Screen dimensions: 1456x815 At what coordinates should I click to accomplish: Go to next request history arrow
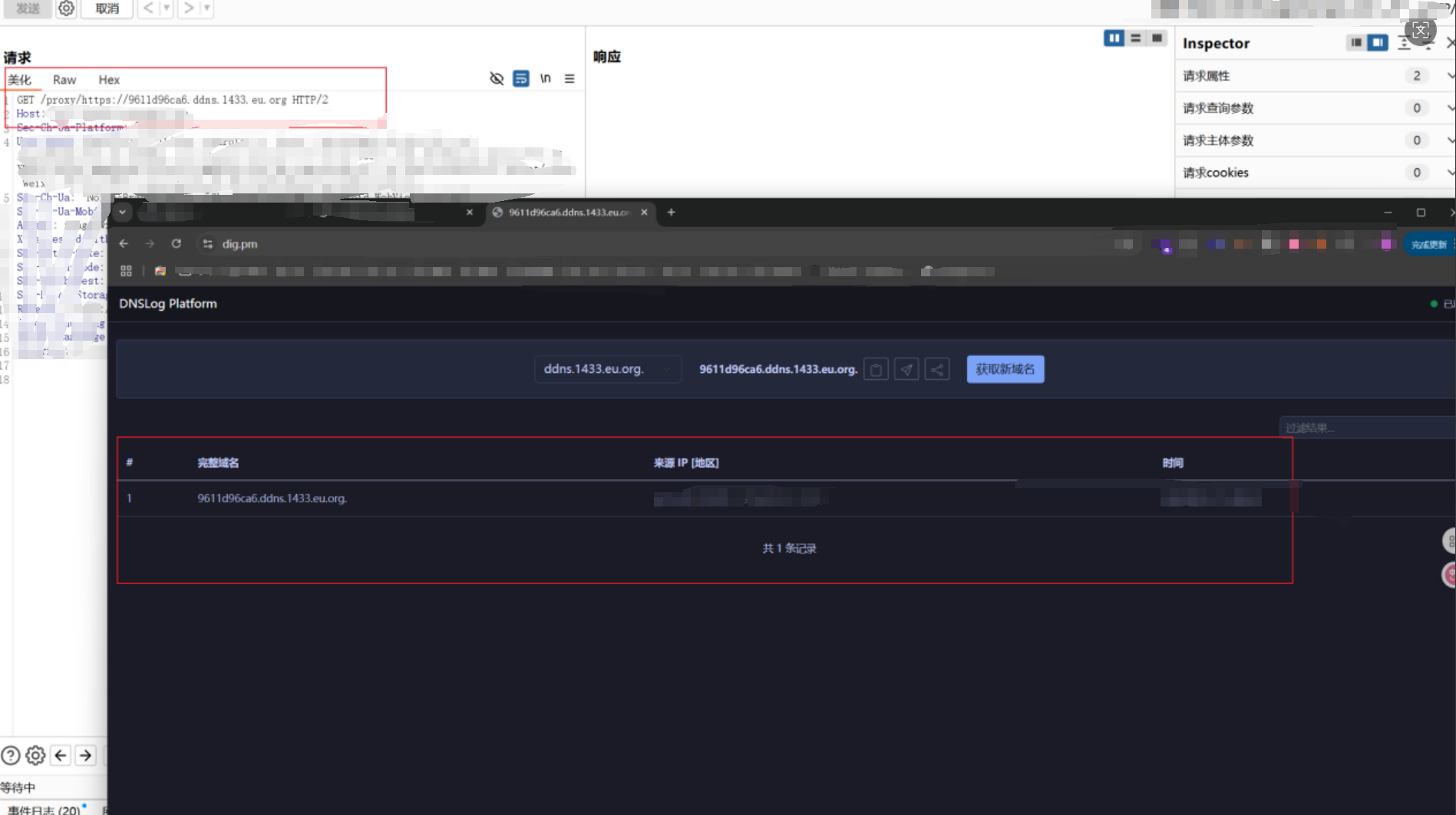tap(189, 8)
